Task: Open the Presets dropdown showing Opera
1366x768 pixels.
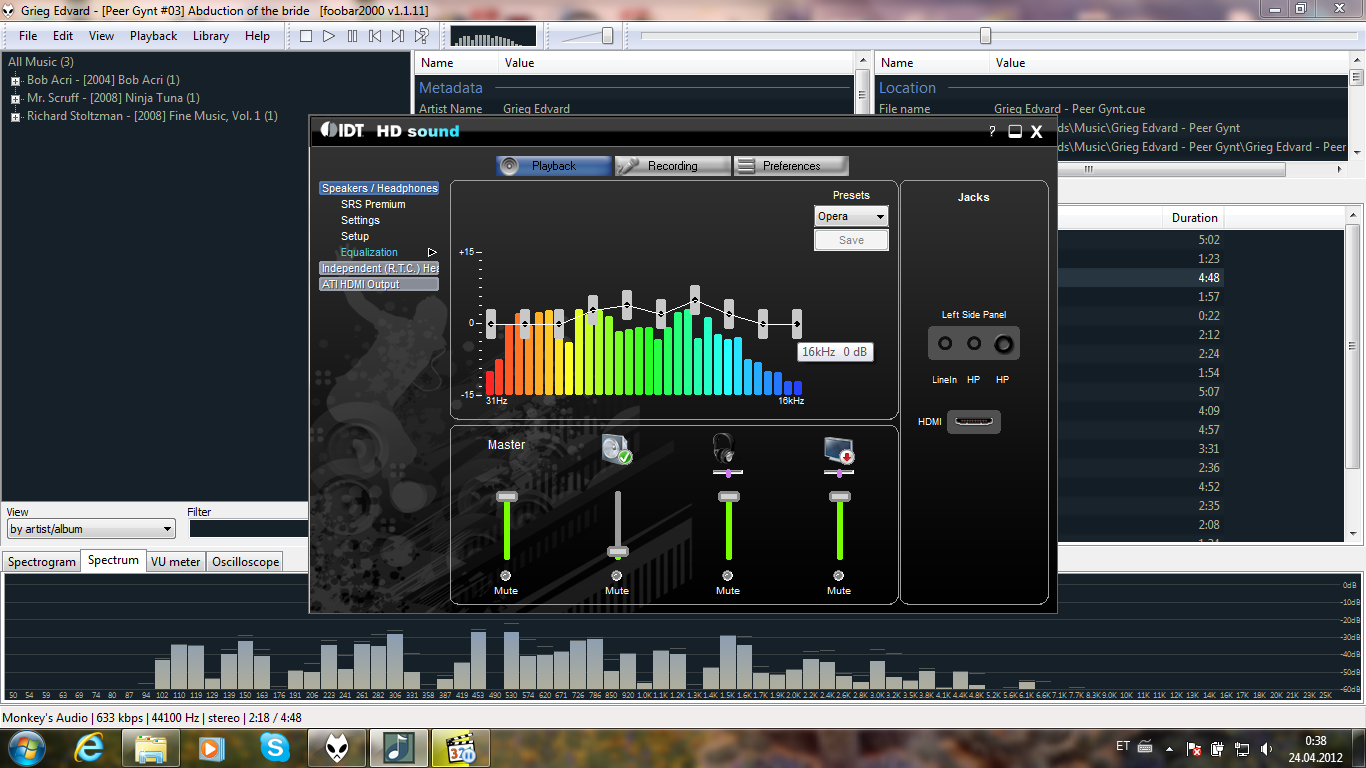Action: [851, 216]
